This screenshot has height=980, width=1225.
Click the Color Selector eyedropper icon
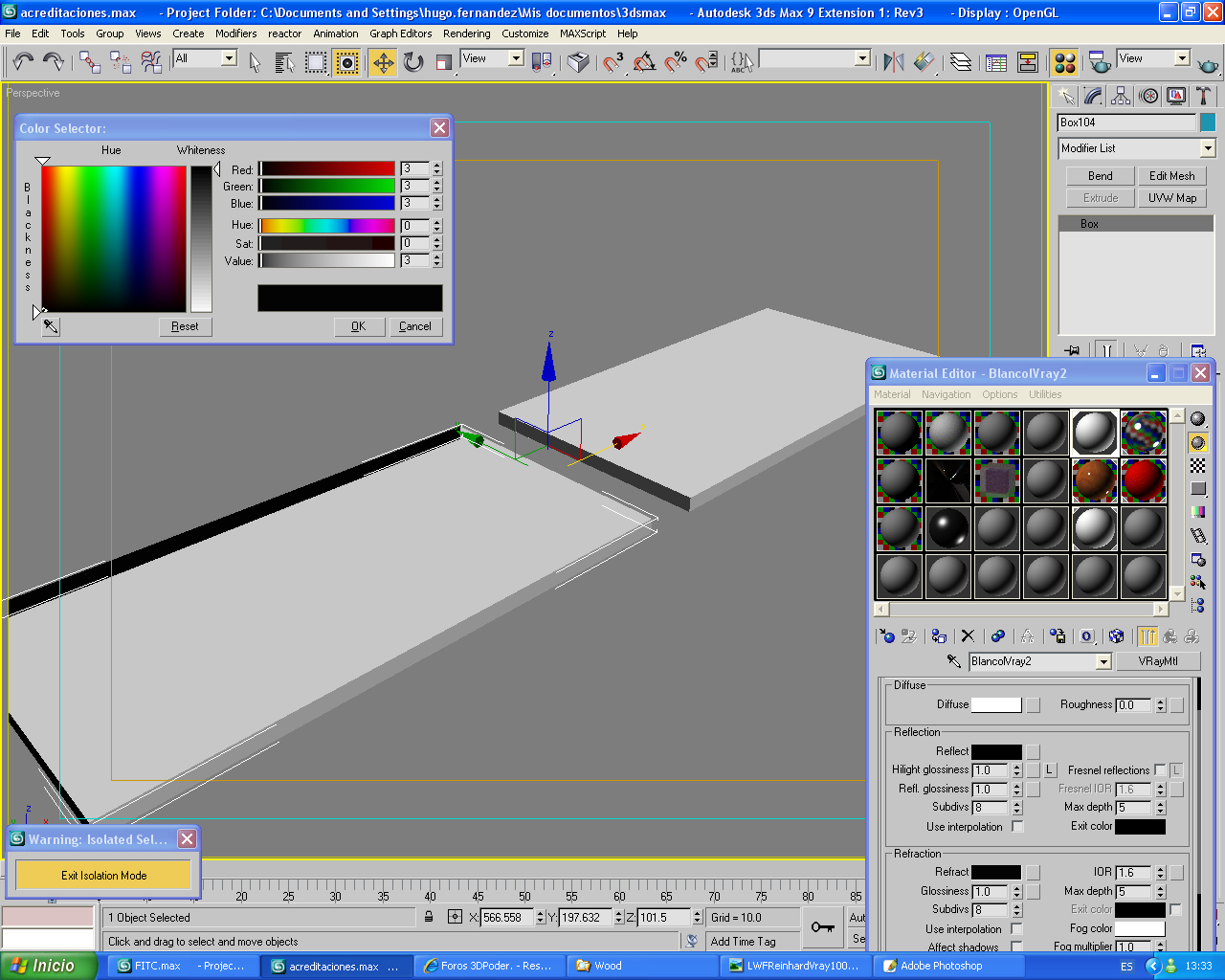pyautogui.click(x=51, y=326)
